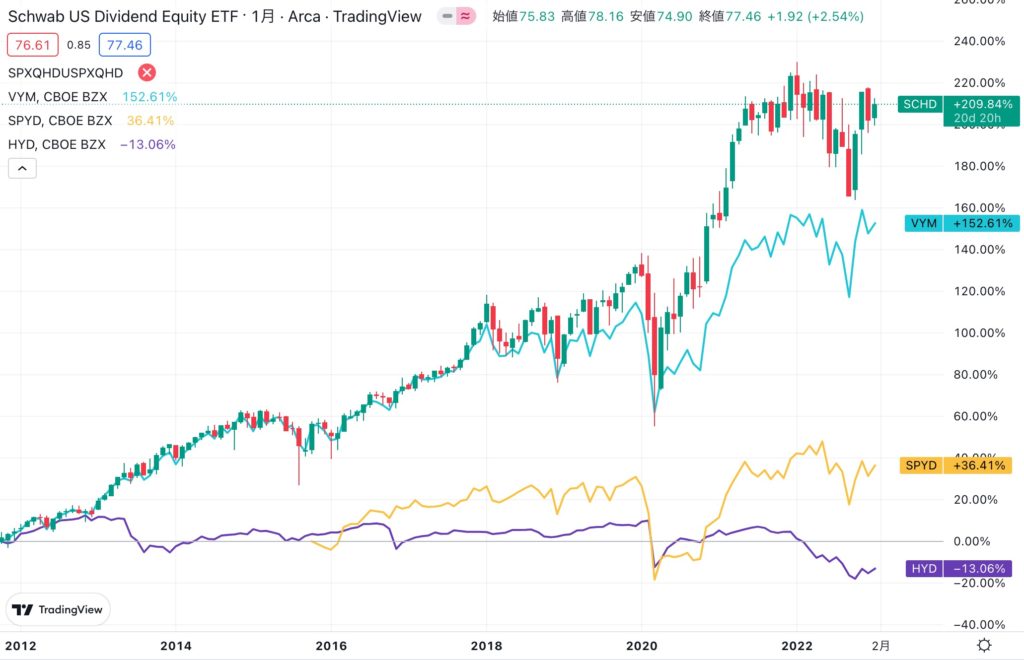Click the 2016 marker on time axis
The image size is (1024, 660).
[x=331, y=645]
